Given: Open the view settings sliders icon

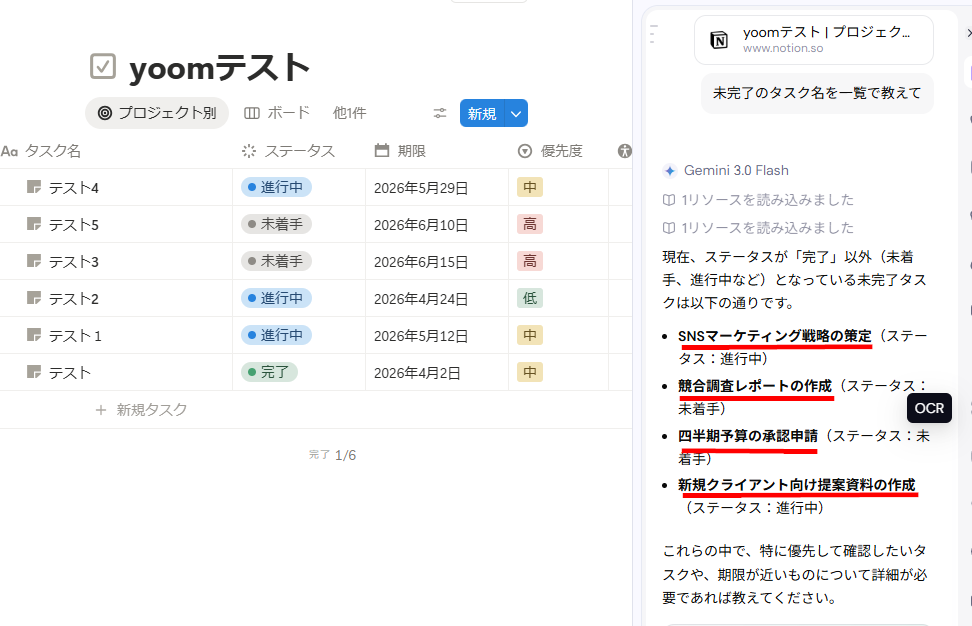Looking at the screenshot, I should pos(440,113).
